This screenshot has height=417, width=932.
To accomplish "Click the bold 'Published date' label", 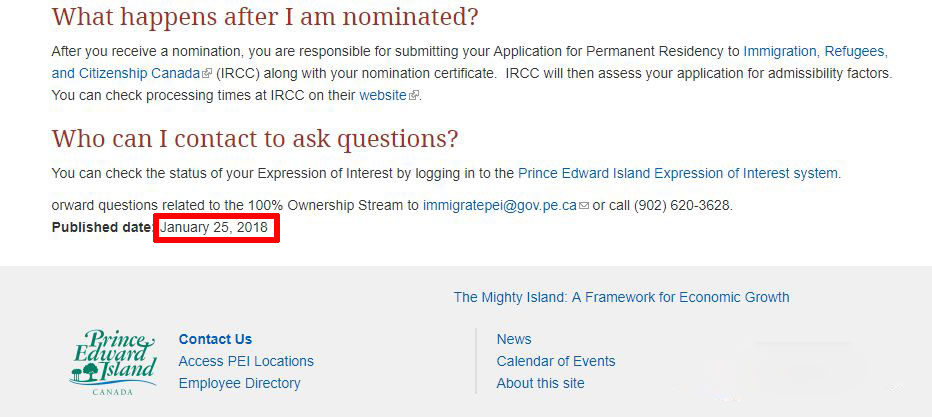I will point(102,228).
